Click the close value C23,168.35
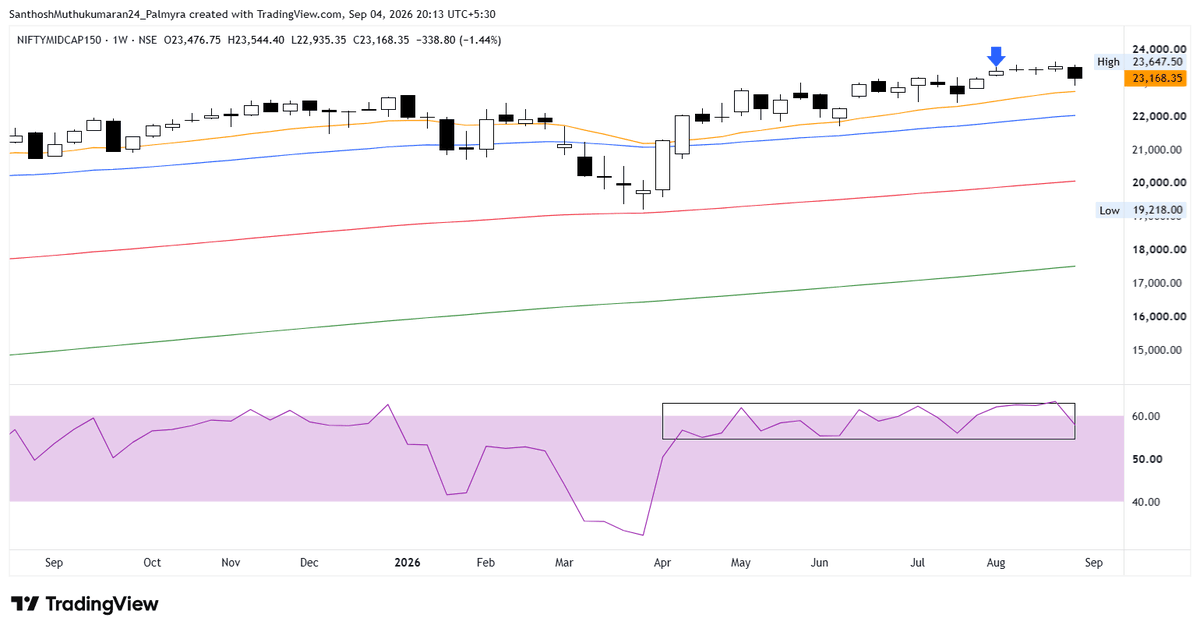Viewport: 1200px width, 632px height. point(383,40)
